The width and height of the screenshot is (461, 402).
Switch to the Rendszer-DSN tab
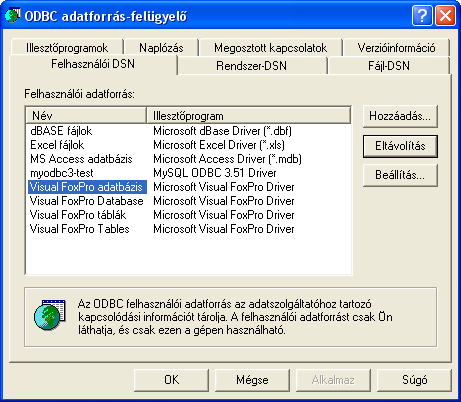(252, 66)
